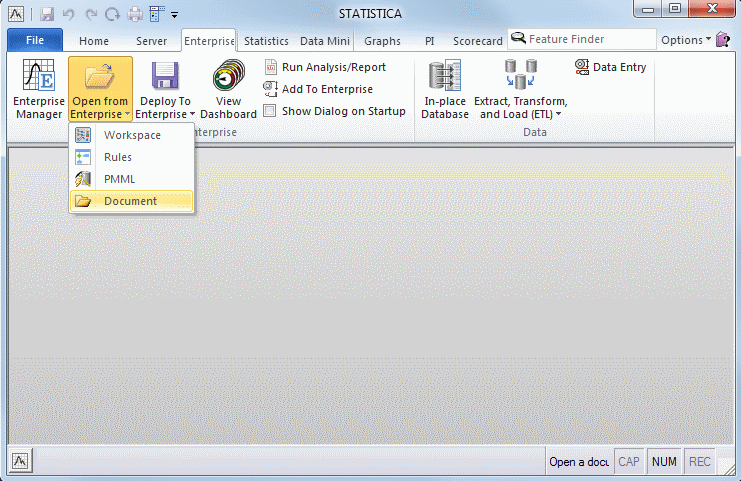The width and height of the screenshot is (741, 481).
Task: Choose PMML label from Open from Enterprise menu
Action: pyautogui.click(x=120, y=179)
